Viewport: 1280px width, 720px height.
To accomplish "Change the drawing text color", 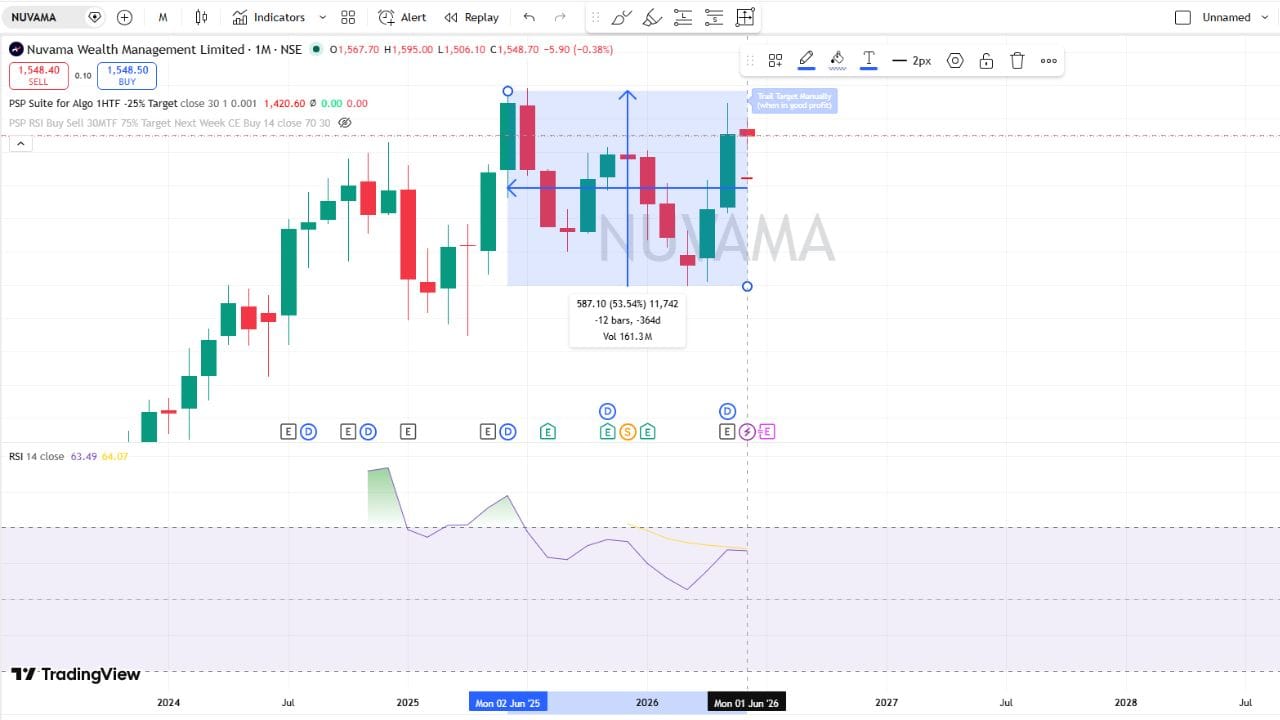I will [869, 60].
